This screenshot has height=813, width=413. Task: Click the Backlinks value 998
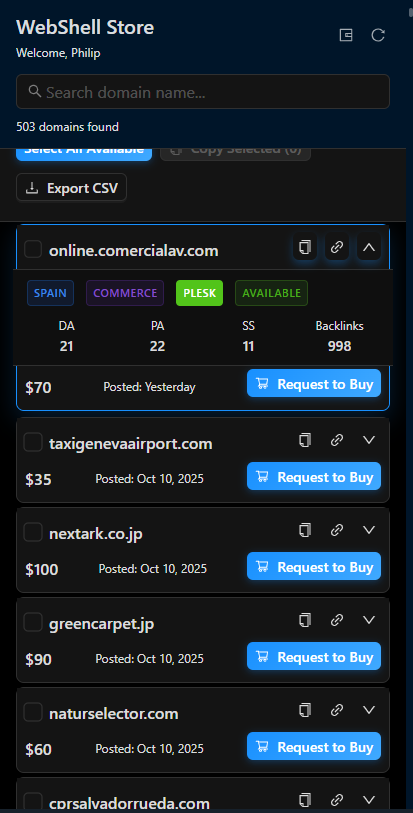click(x=339, y=346)
